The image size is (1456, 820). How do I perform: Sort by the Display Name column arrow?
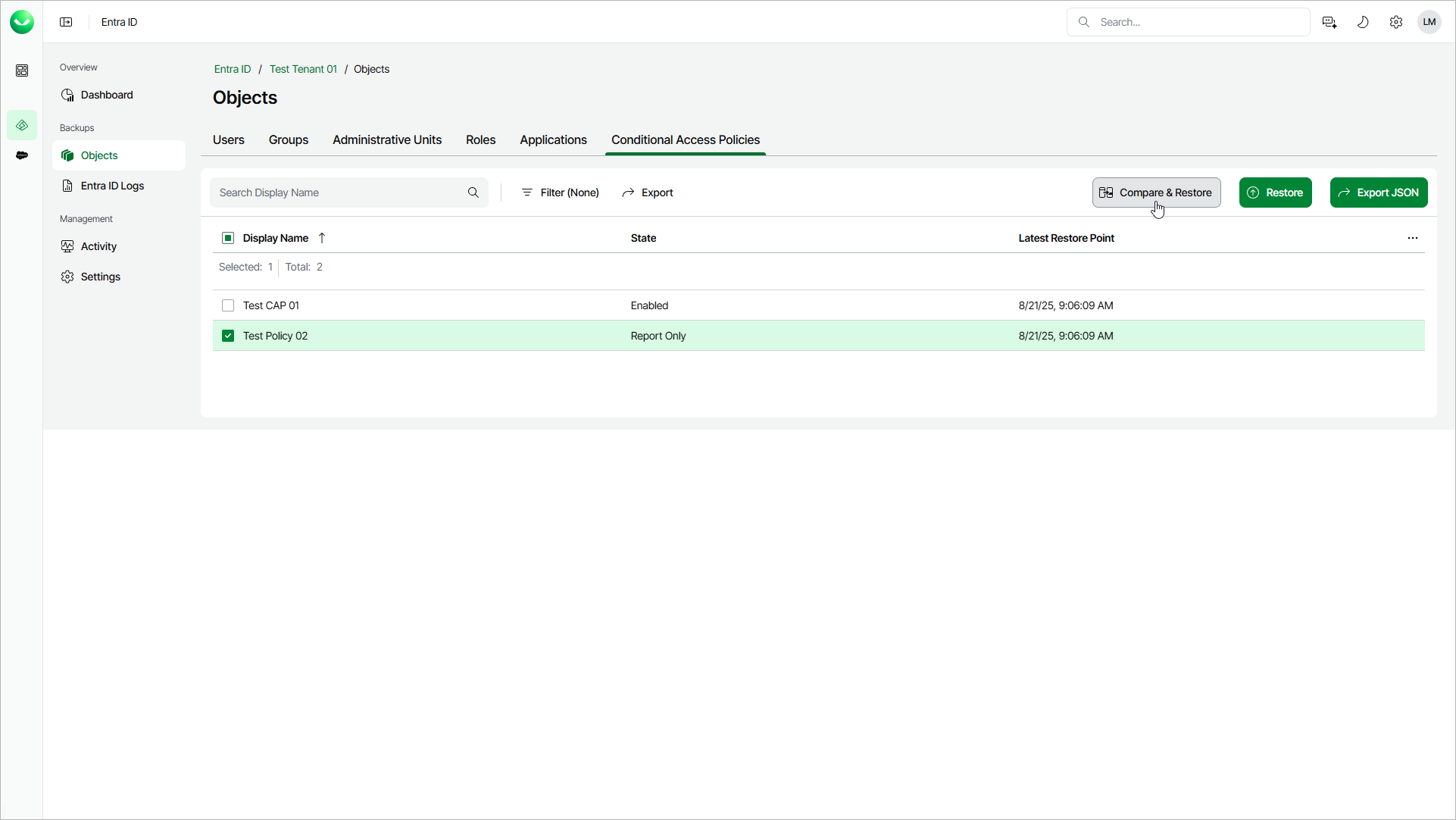pos(322,238)
